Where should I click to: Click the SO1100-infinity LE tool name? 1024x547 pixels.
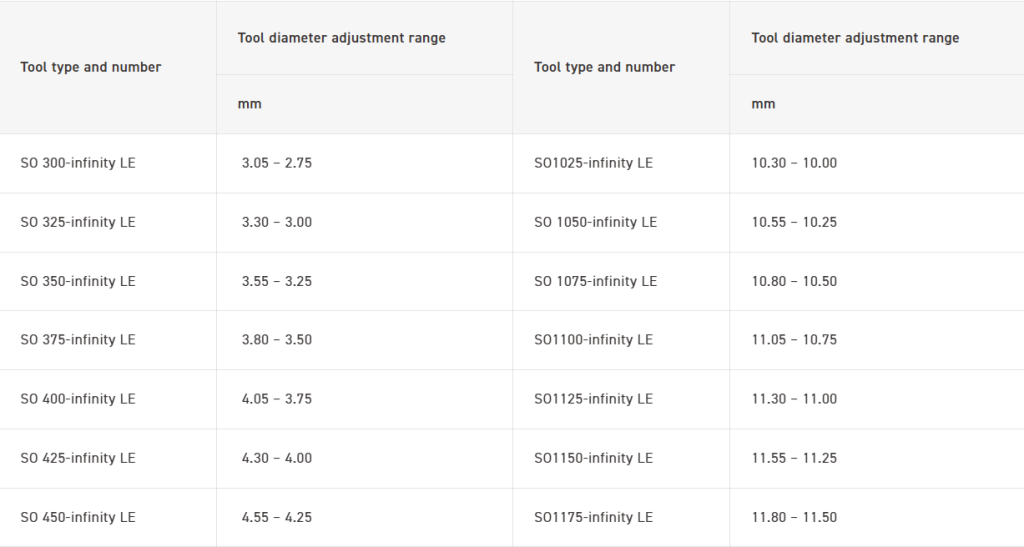tap(593, 340)
